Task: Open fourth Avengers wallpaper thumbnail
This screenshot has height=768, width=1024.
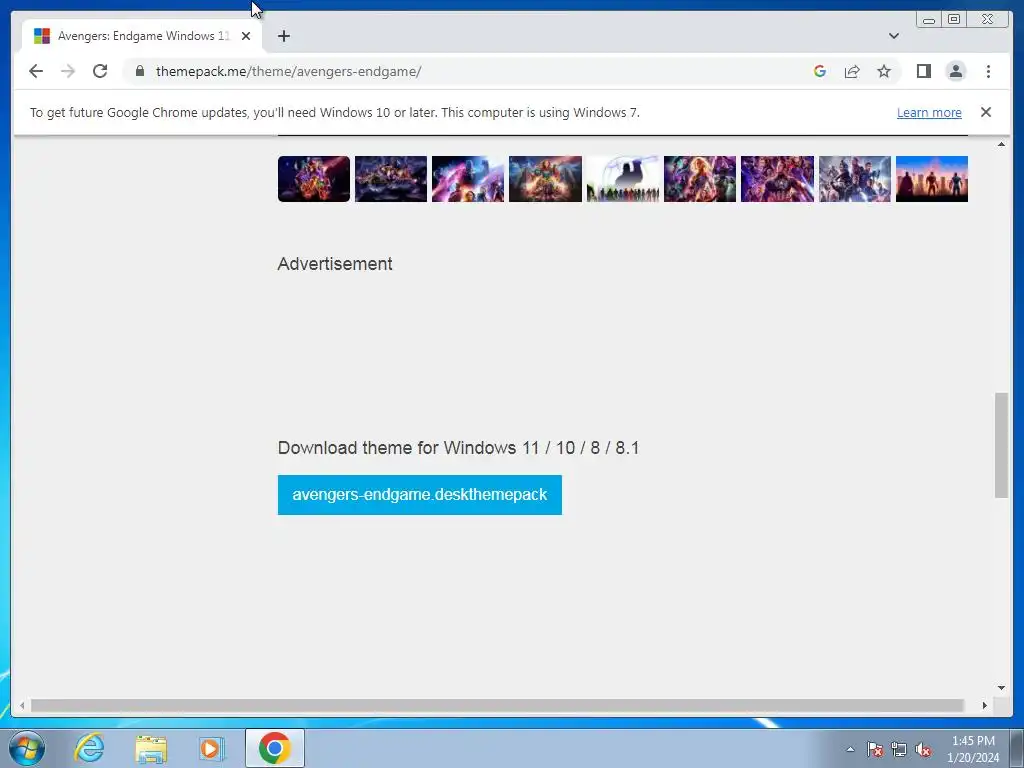Action: point(545,179)
